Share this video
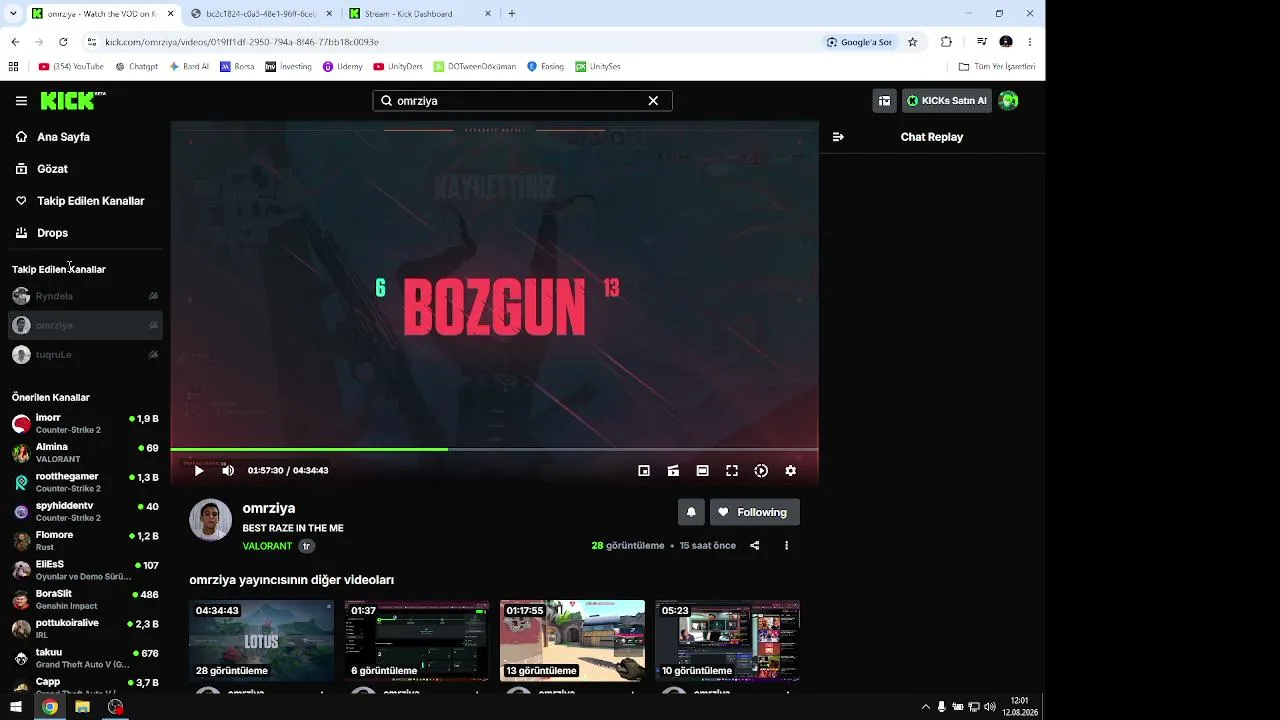1280x720 pixels. point(755,546)
